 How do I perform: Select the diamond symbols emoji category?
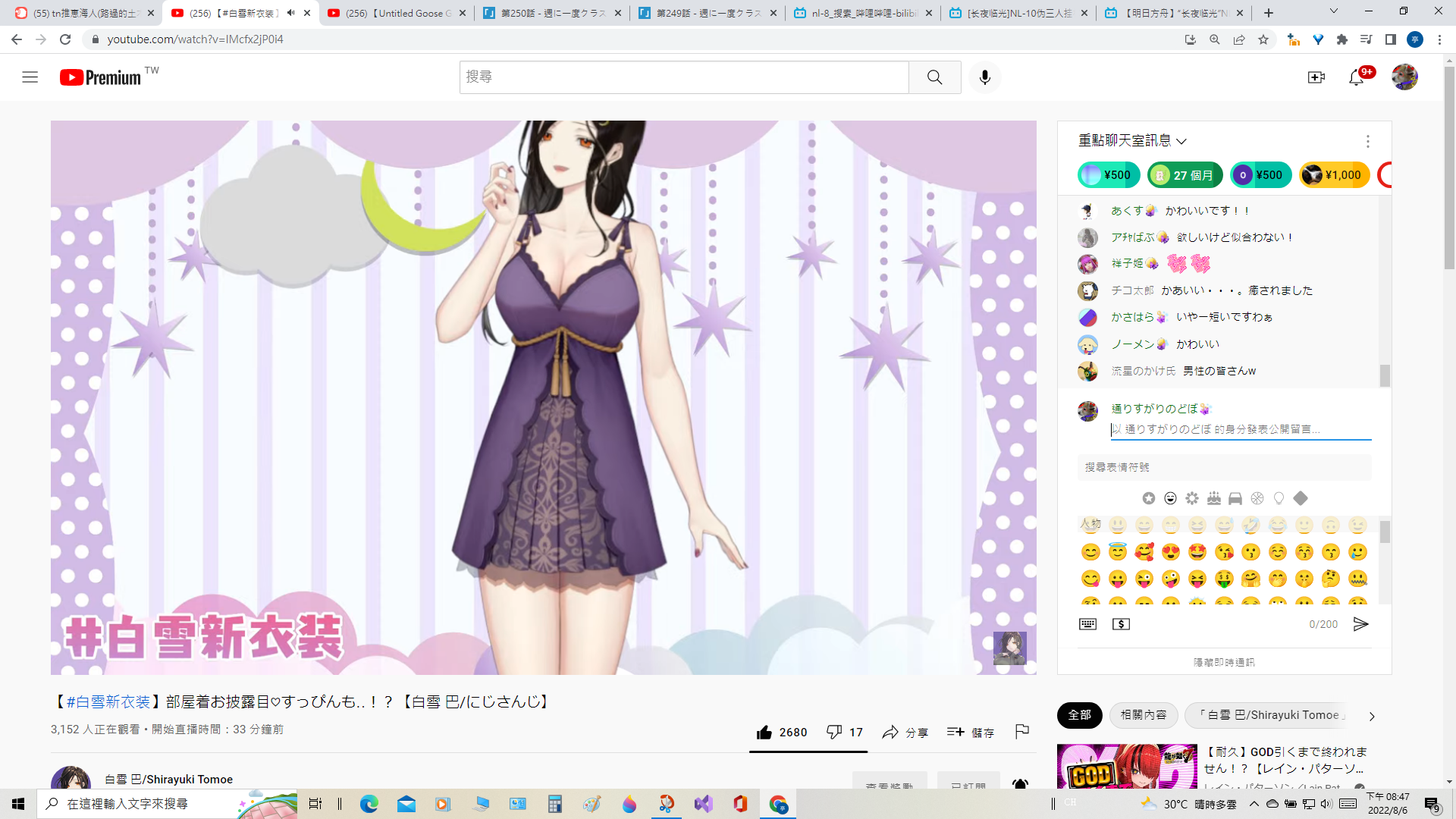coord(1301,498)
